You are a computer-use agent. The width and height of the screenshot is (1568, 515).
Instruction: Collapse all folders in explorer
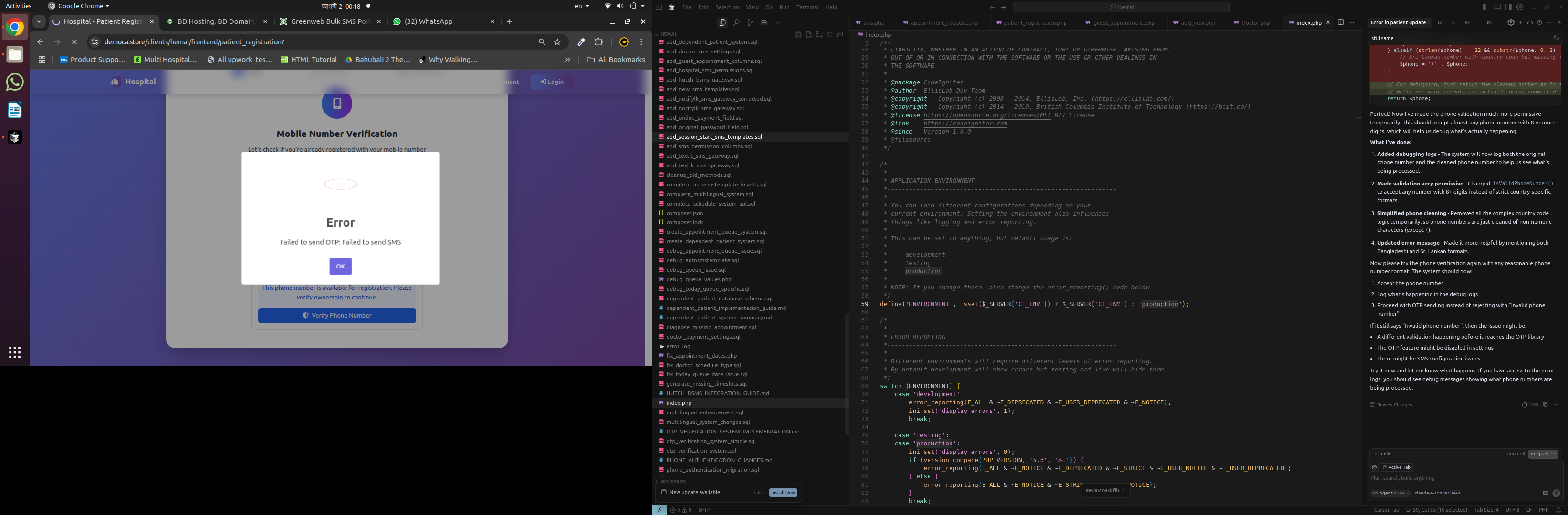click(840, 35)
